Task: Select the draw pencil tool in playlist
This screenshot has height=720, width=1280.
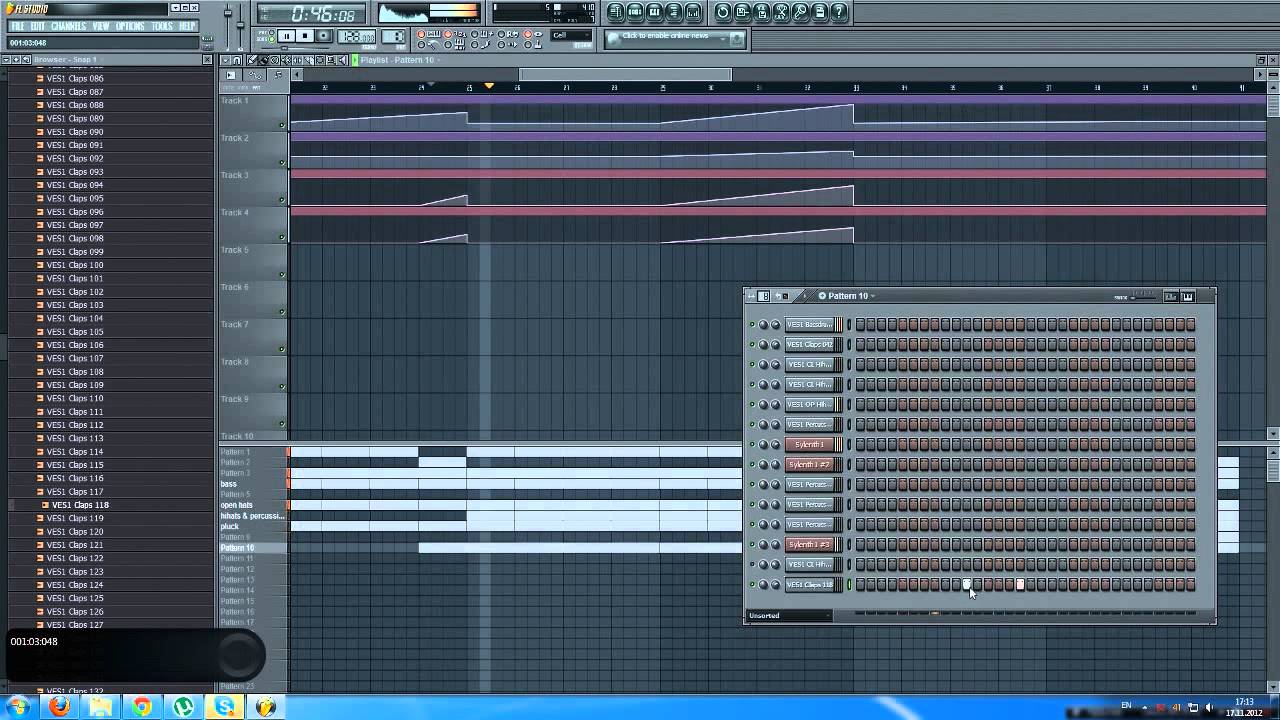Action: click(x=253, y=60)
